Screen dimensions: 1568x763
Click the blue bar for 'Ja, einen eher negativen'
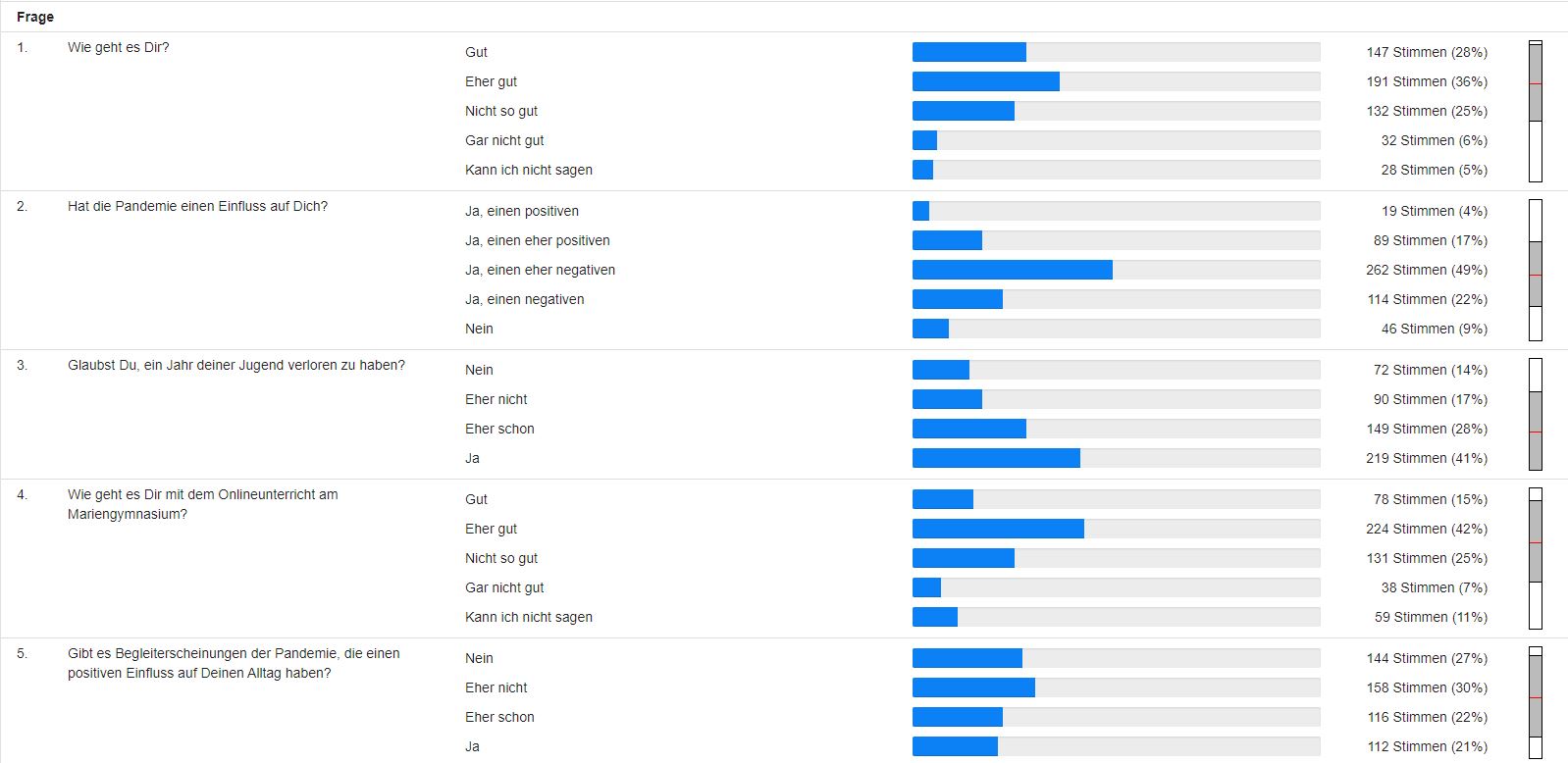(1013, 270)
